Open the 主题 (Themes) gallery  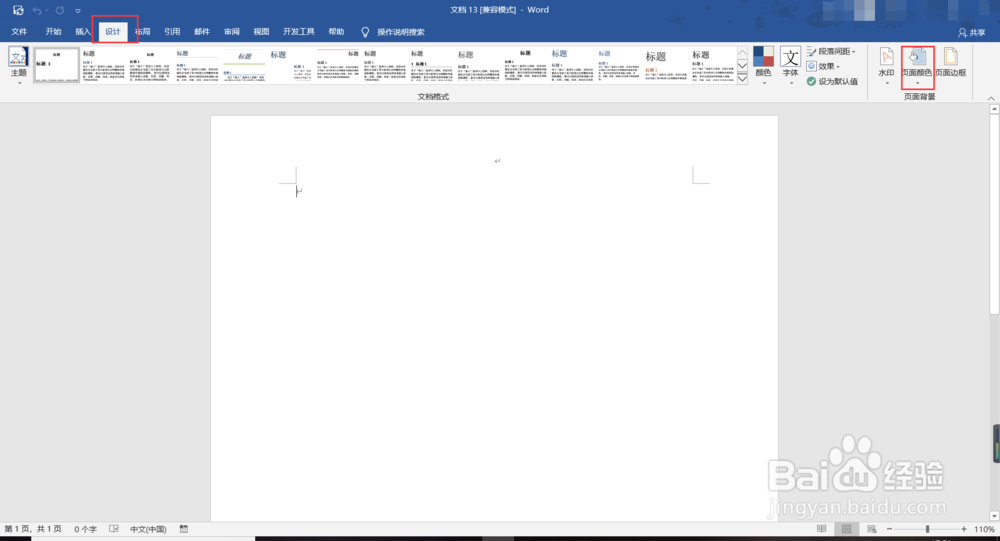click(x=18, y=66)
